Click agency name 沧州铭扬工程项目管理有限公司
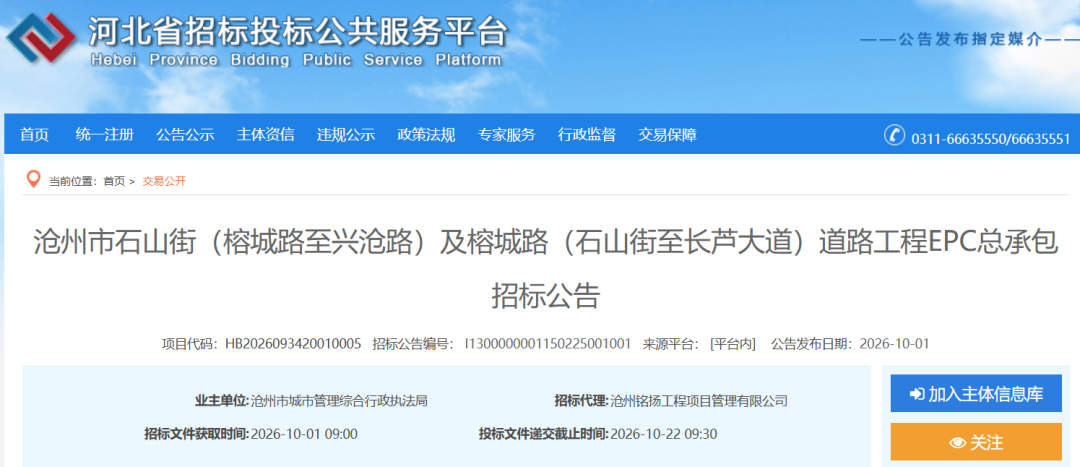 pos(698,400)
